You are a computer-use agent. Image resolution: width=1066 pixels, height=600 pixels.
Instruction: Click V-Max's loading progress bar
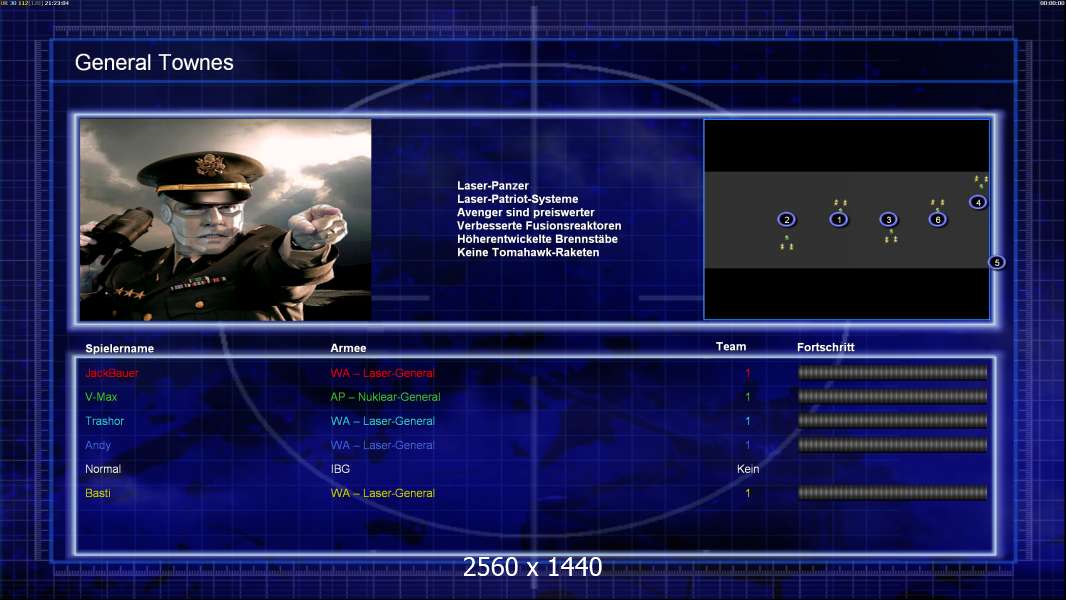(x=892, y=396)
